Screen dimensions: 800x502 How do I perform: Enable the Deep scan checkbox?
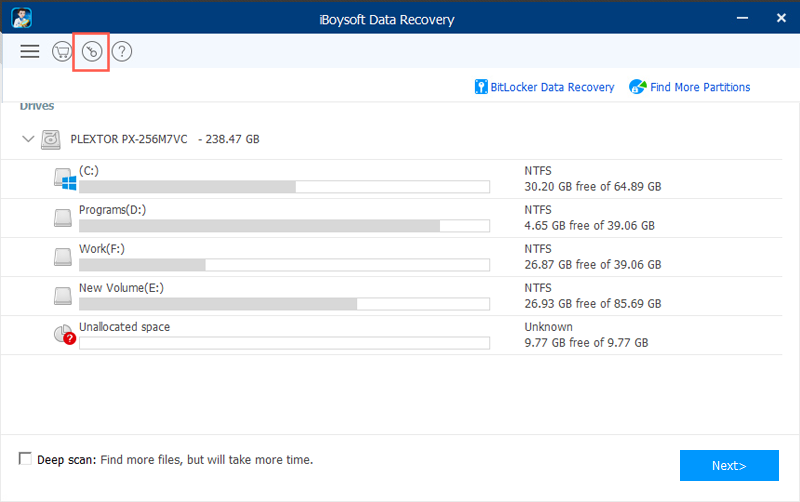(25, 458)
